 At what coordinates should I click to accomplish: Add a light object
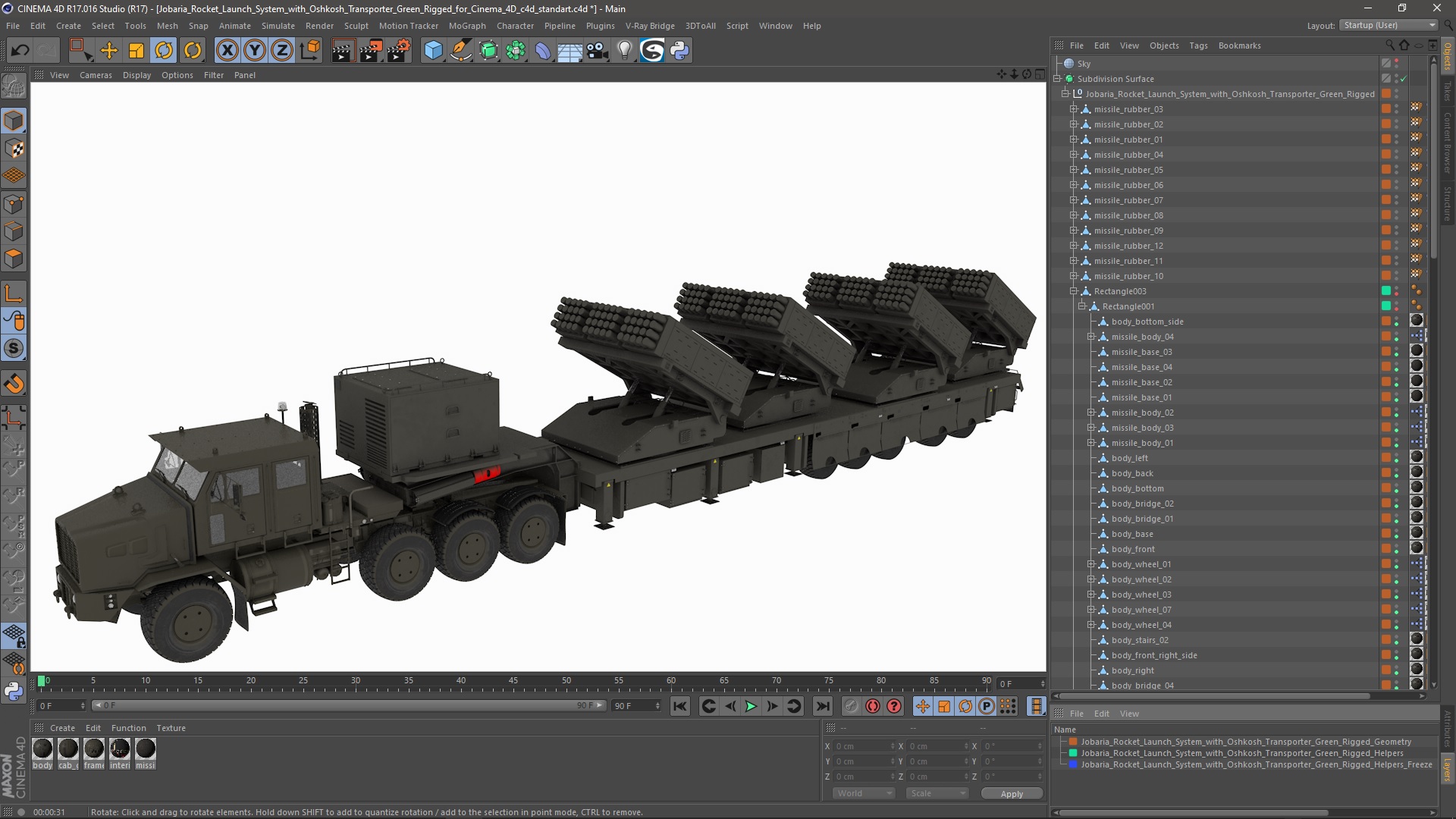click(x=625, y=51)
